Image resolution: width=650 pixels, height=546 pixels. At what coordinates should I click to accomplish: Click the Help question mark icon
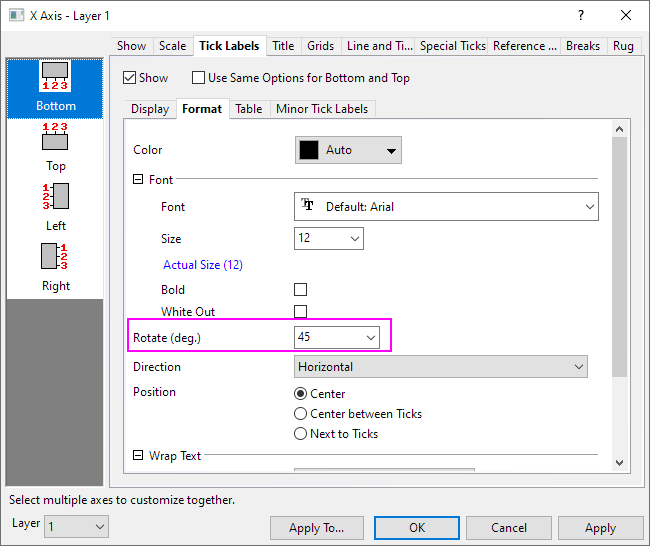tap(581, 15)
